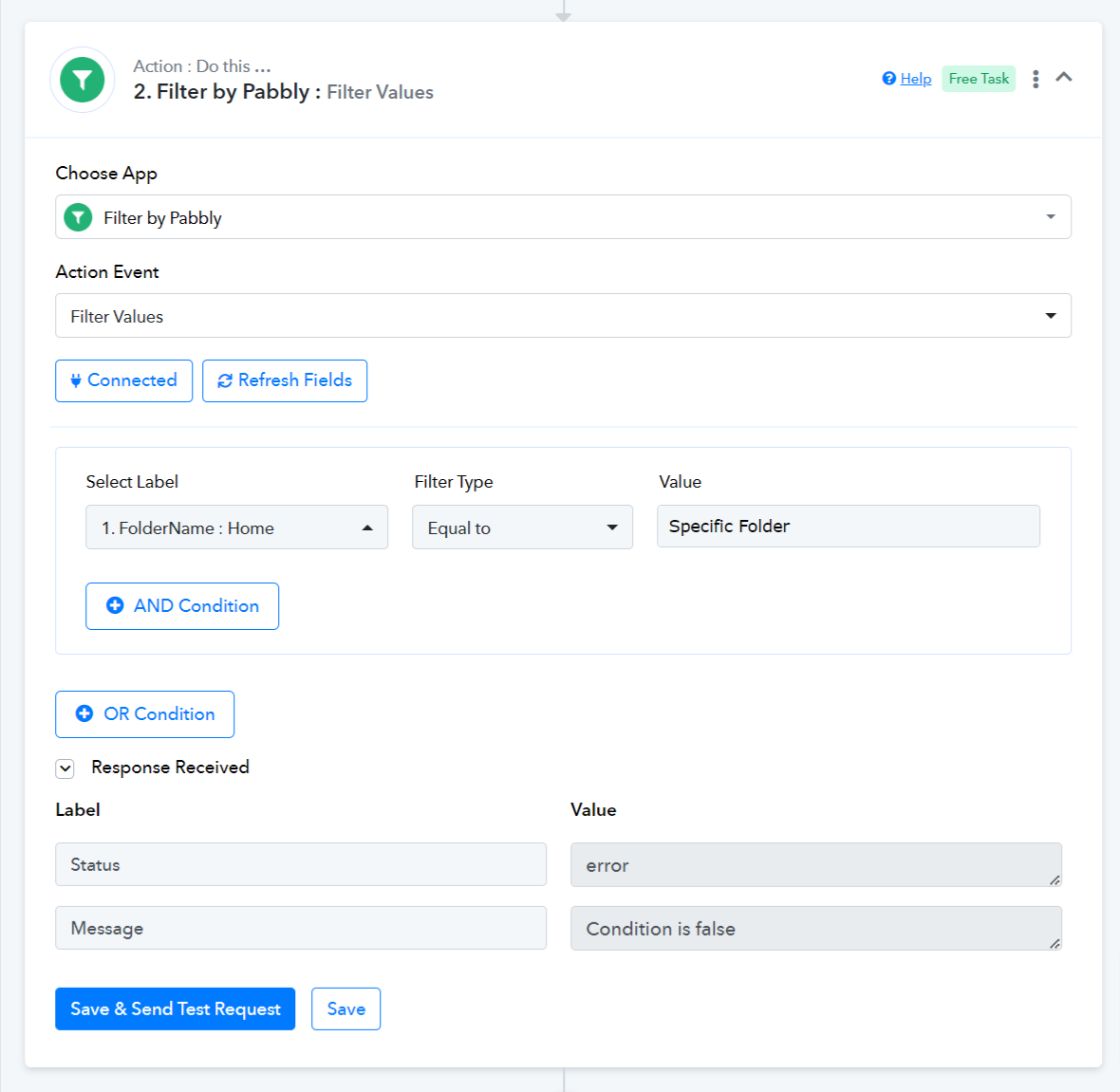Screen dimensions: 1120x1092
Task: Toggle the Response Received checkbox
Action: (x=65, y=768)
